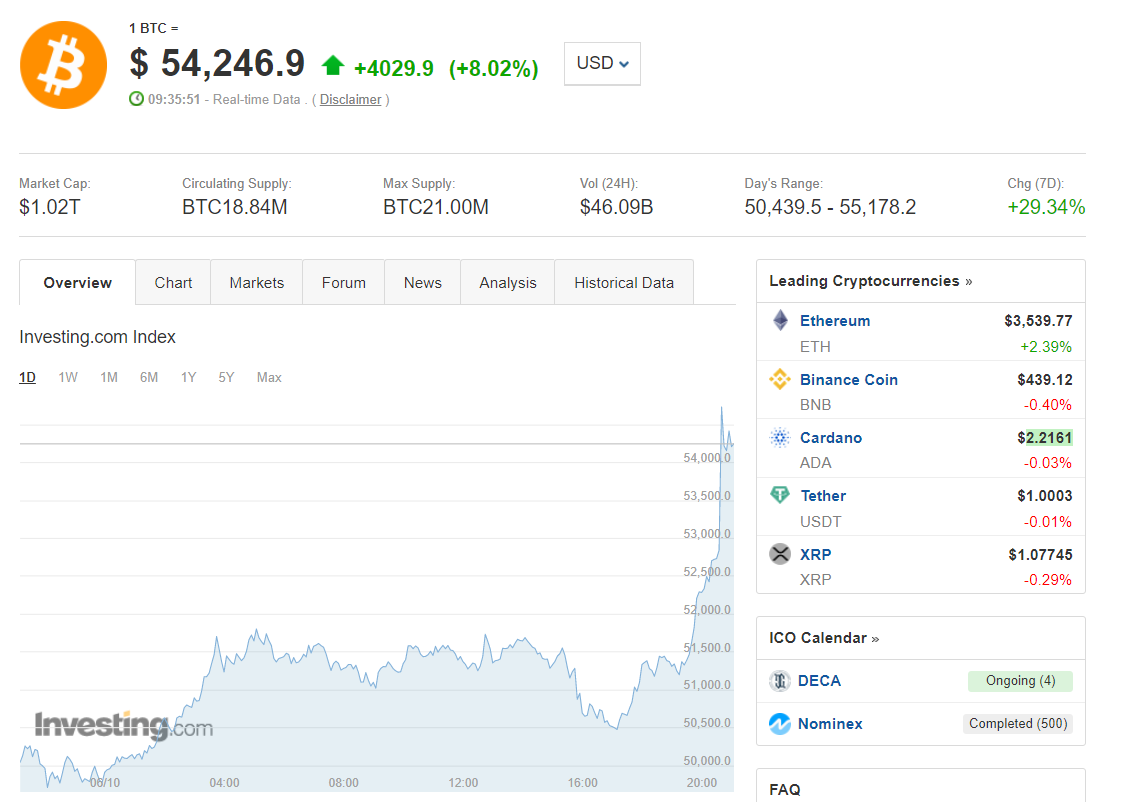Select the 6M chart range
The image size is (1128, 802).
tap(149, 377)
